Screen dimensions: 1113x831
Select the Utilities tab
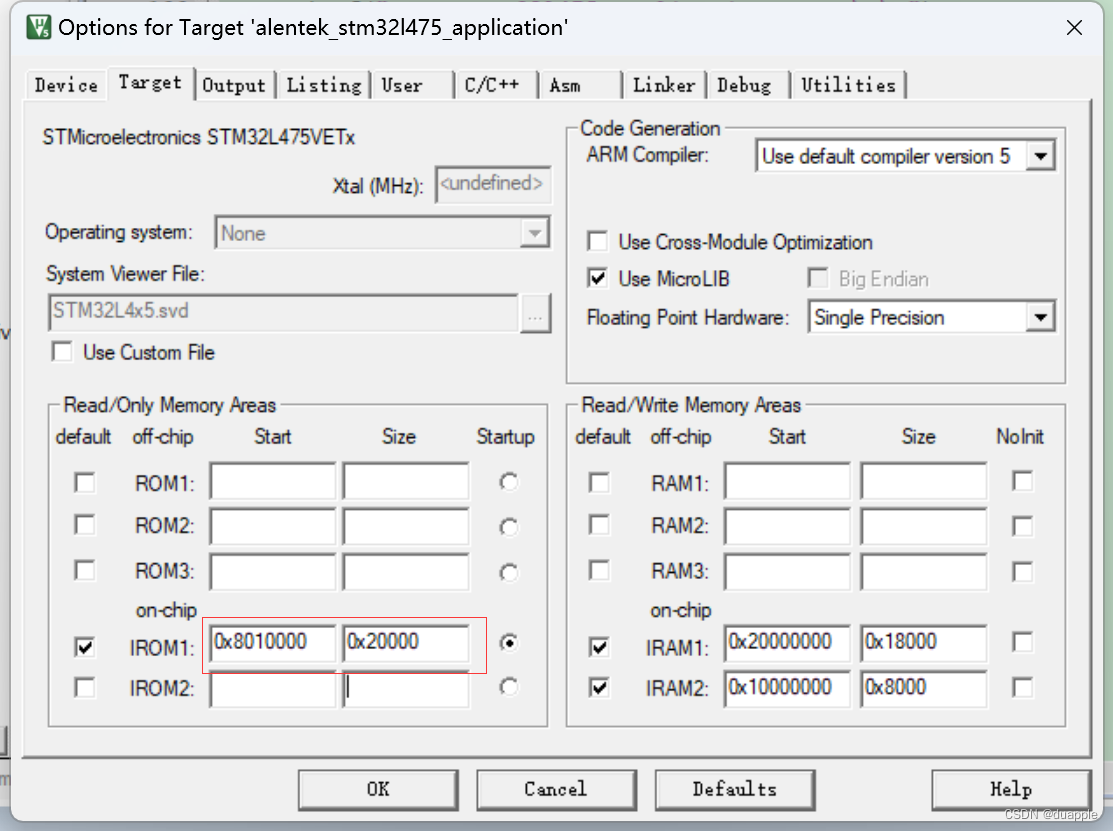848,85
